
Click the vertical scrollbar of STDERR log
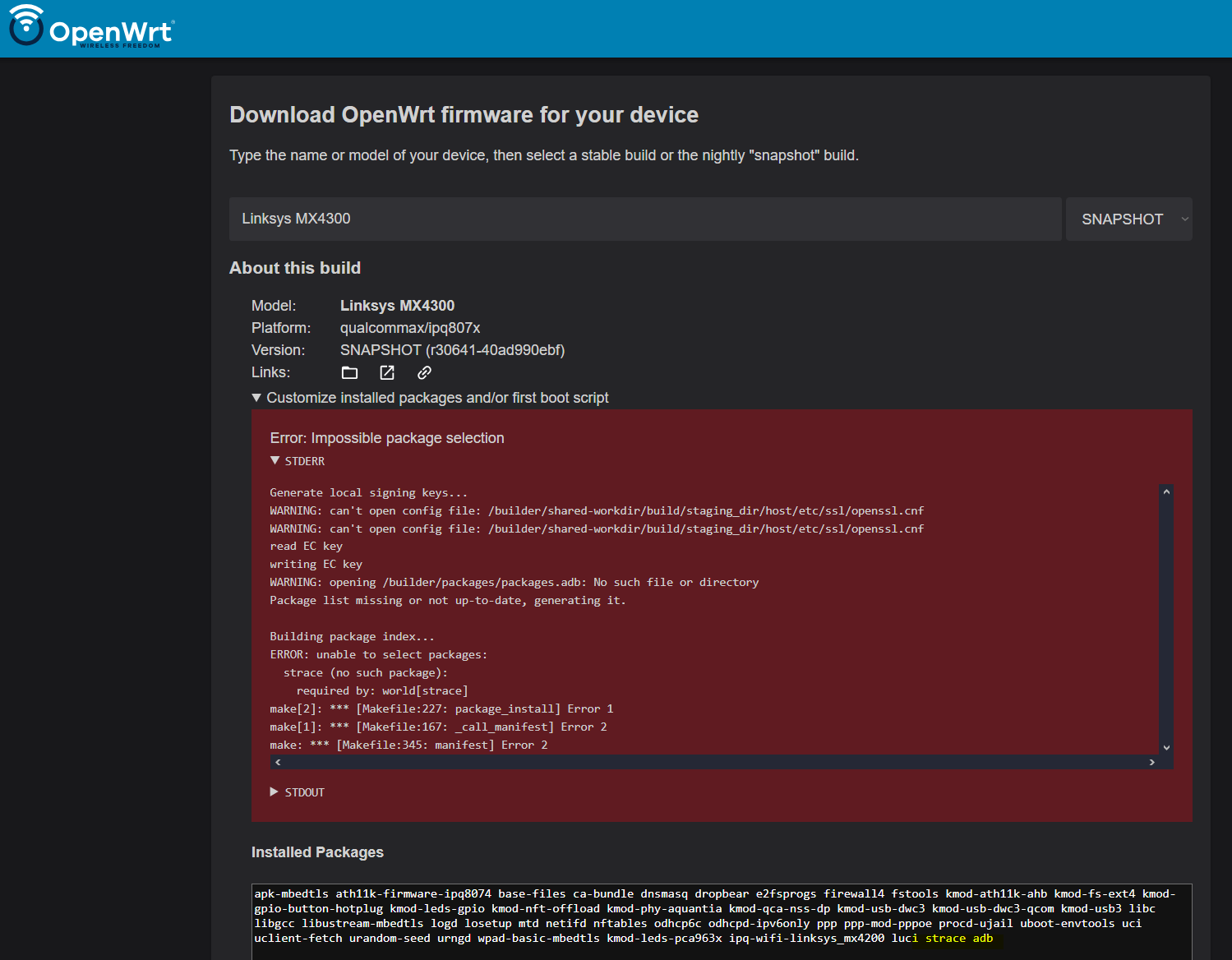1165,620
